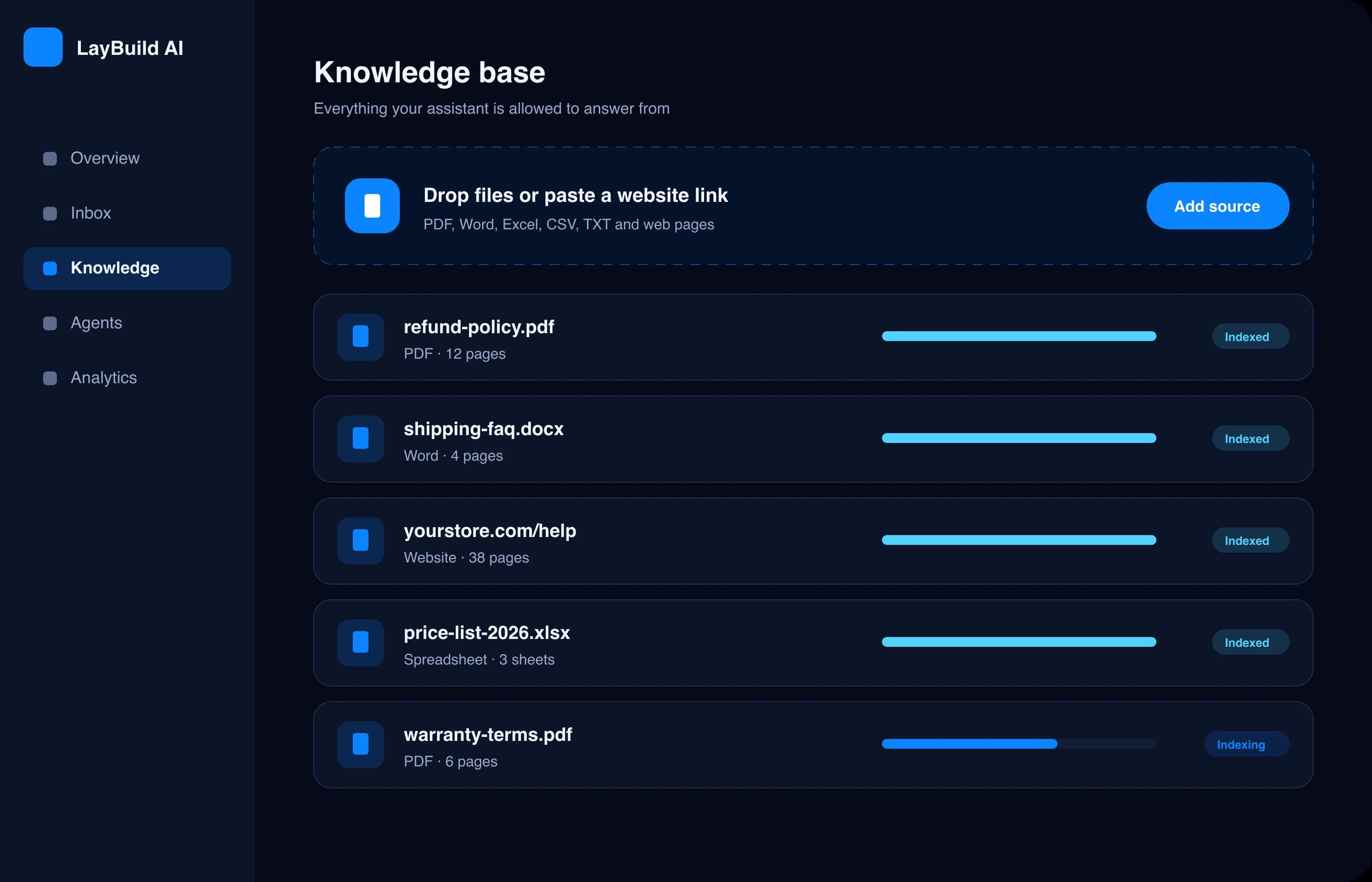This screenshot has width=1372, height=882.
Task: Select the Knowledge menu item
Action: (127, 269)
